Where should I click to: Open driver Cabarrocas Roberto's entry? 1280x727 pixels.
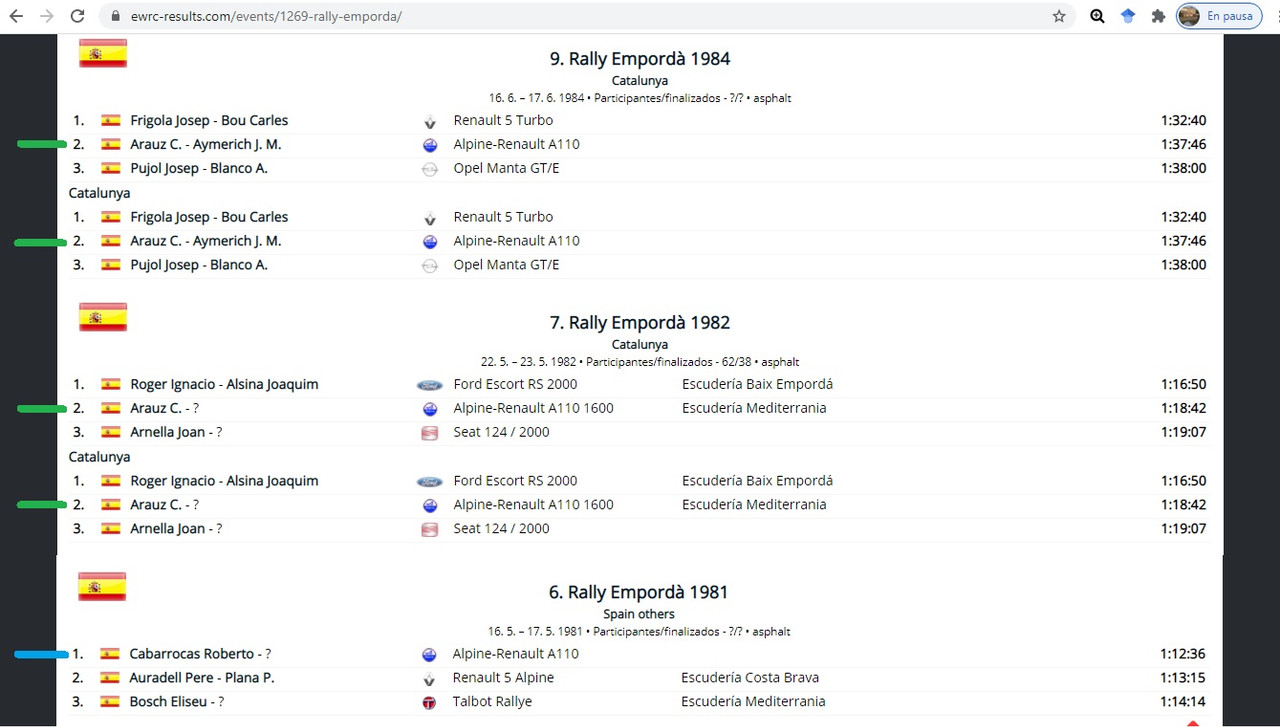click(x=200, y=654)
